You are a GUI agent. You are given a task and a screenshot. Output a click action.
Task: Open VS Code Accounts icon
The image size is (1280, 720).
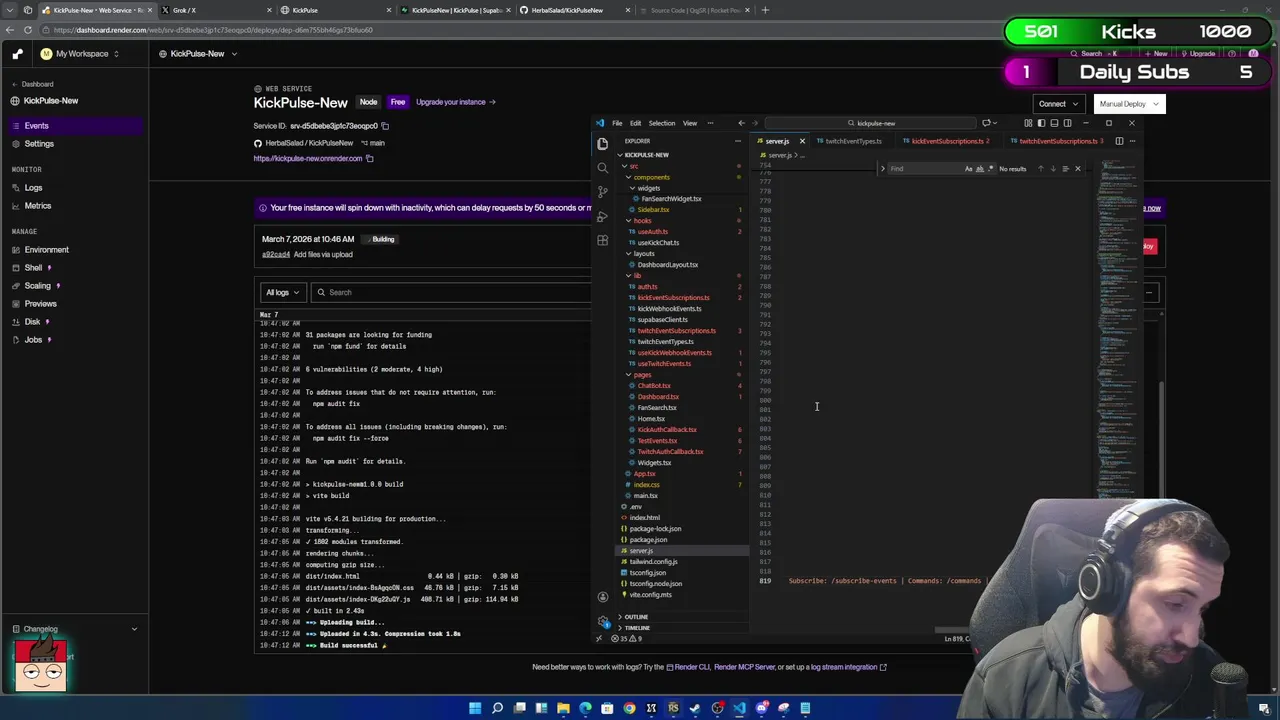tap(602, 597)
